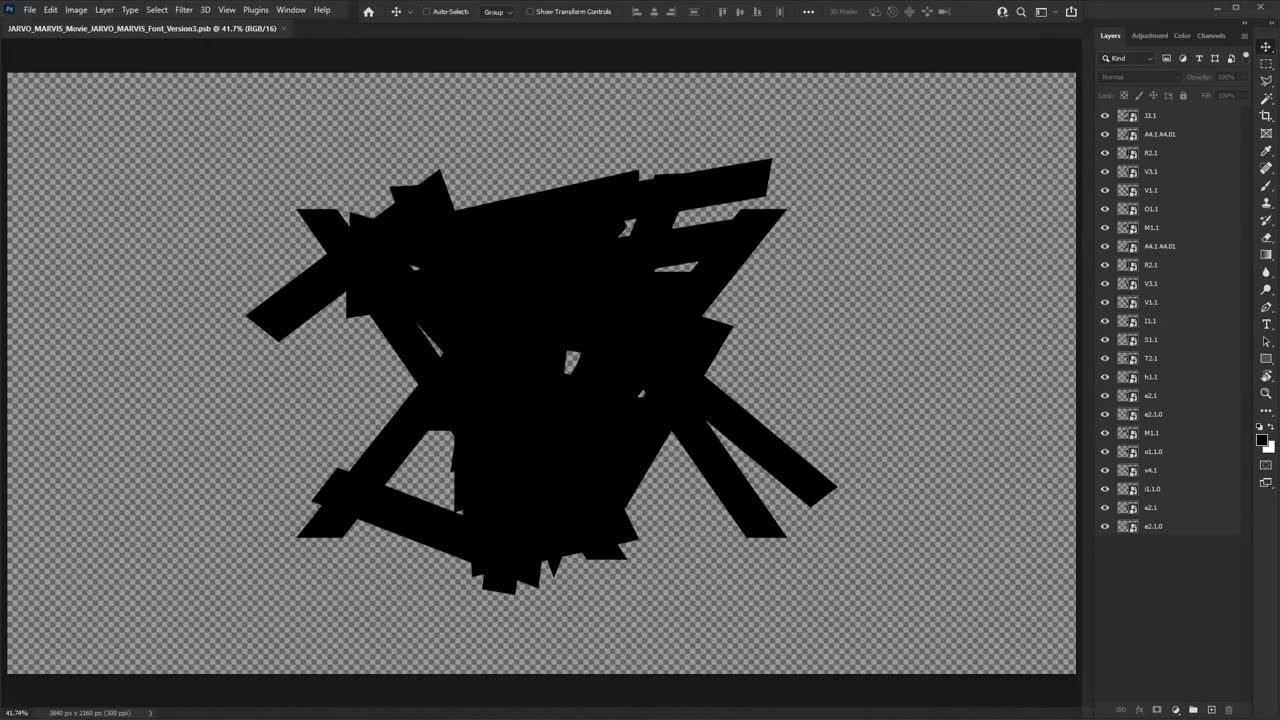
Task: Select the Path Selection tool
Action: (x=1266, y=341)
